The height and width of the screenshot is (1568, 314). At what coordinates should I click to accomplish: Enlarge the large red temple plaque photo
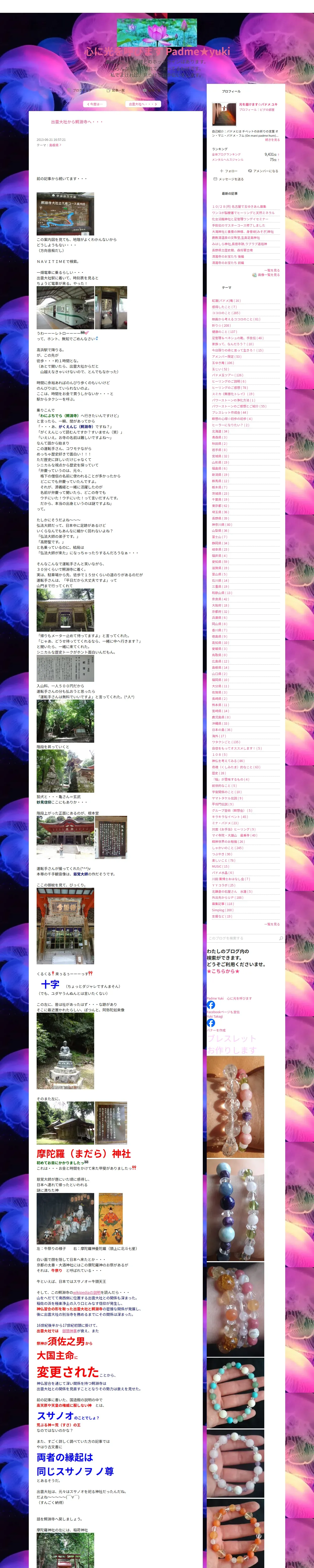click(65, 926)
